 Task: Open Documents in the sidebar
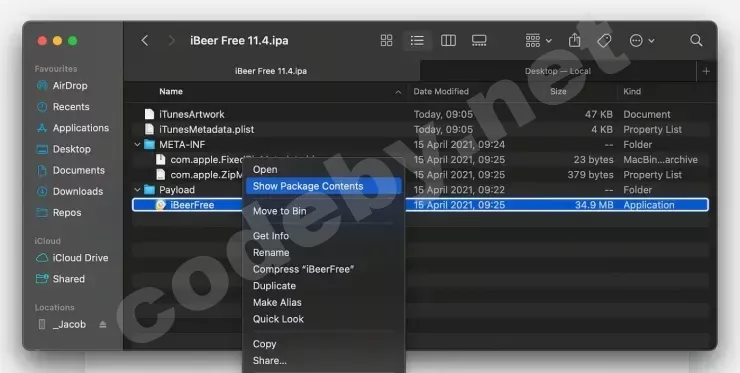(x=70, y=170)
